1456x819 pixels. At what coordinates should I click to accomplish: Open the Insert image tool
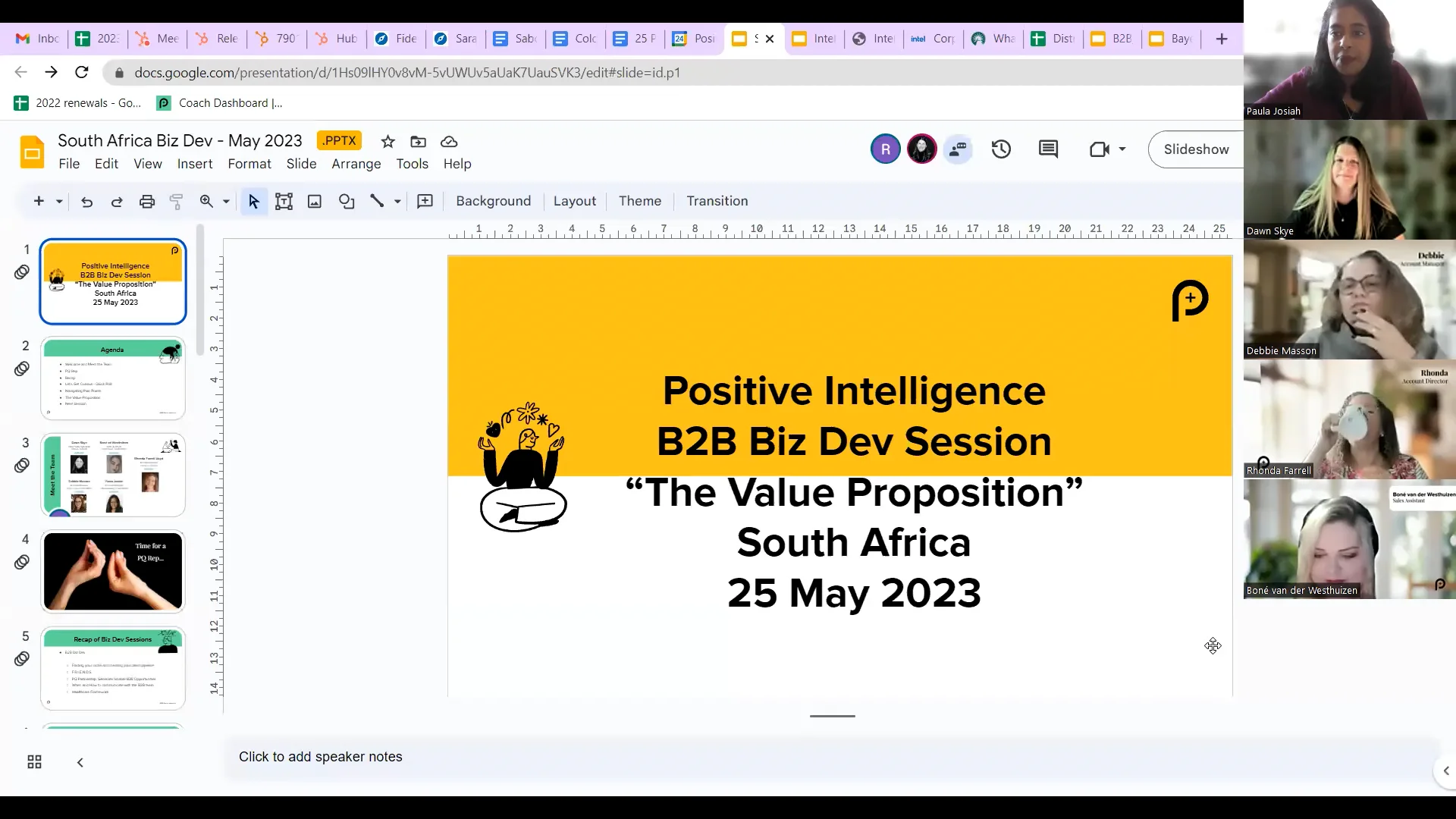(315, 202)
